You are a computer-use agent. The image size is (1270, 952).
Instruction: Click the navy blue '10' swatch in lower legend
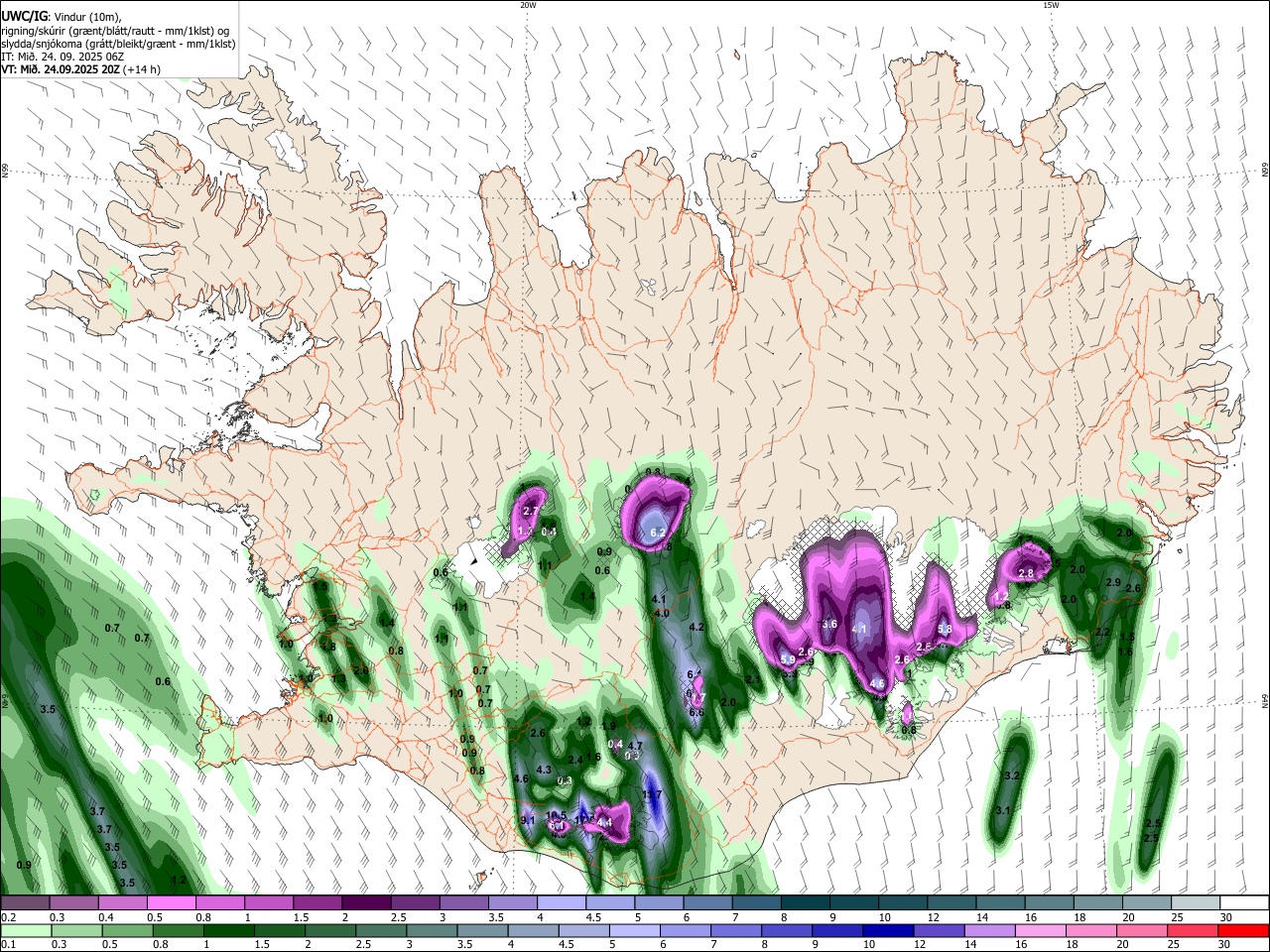point(887,930)
